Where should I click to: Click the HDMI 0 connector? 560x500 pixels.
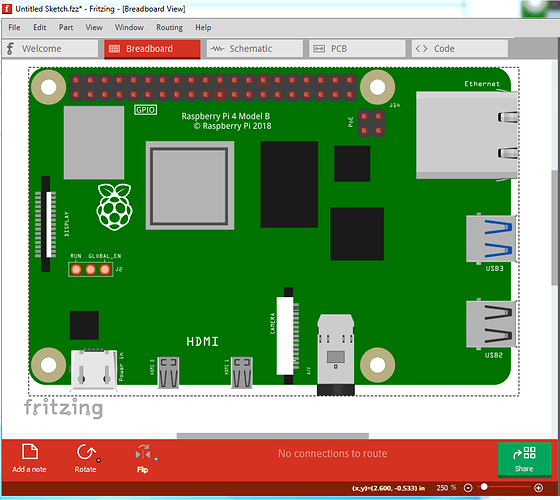click(x=168, y=372)
